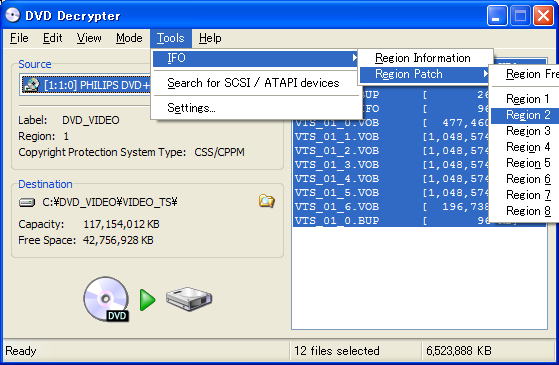The height and width of the screenshot is (365, 559).
Task: Open the Mode menu
Action: [x=129, y=38]
